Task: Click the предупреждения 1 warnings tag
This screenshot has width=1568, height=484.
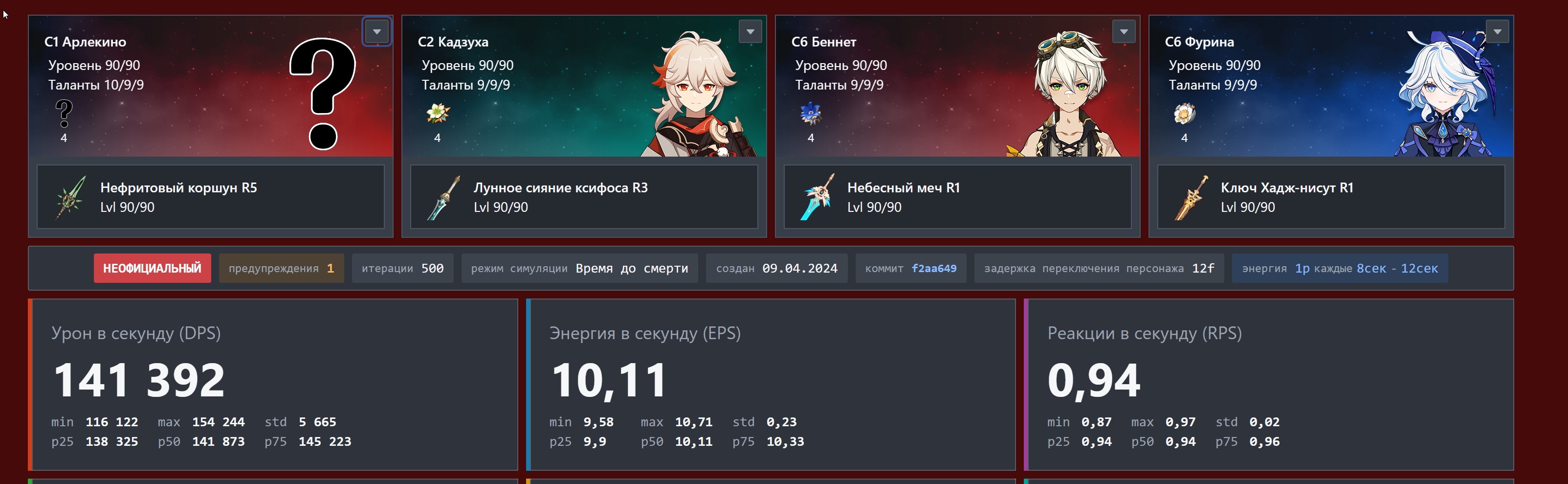Action: pos(281,268)
